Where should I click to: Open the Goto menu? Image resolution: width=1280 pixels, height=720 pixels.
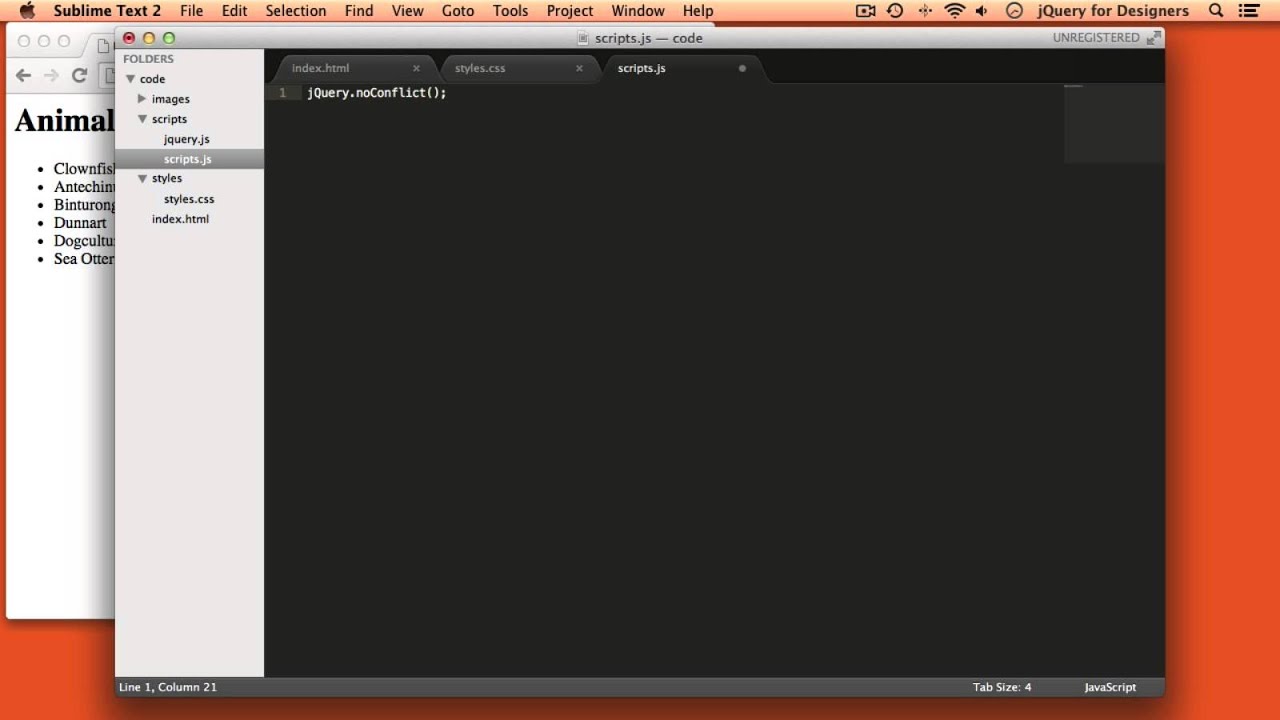click(458, 11)
